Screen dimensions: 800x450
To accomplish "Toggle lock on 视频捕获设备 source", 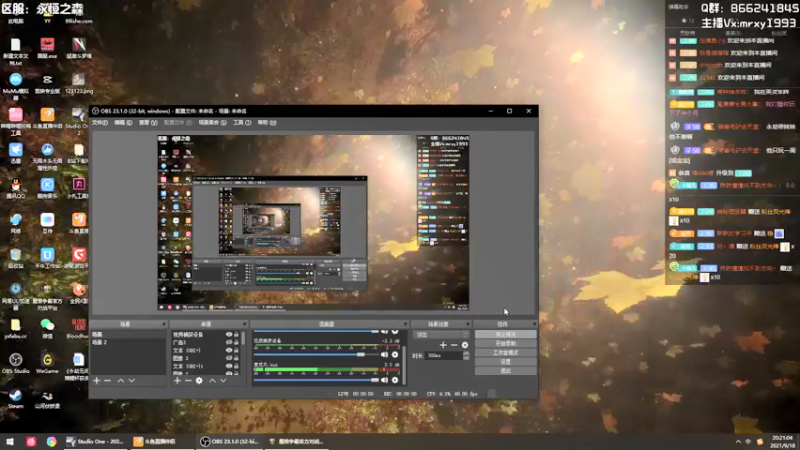I will click(236, 335).
